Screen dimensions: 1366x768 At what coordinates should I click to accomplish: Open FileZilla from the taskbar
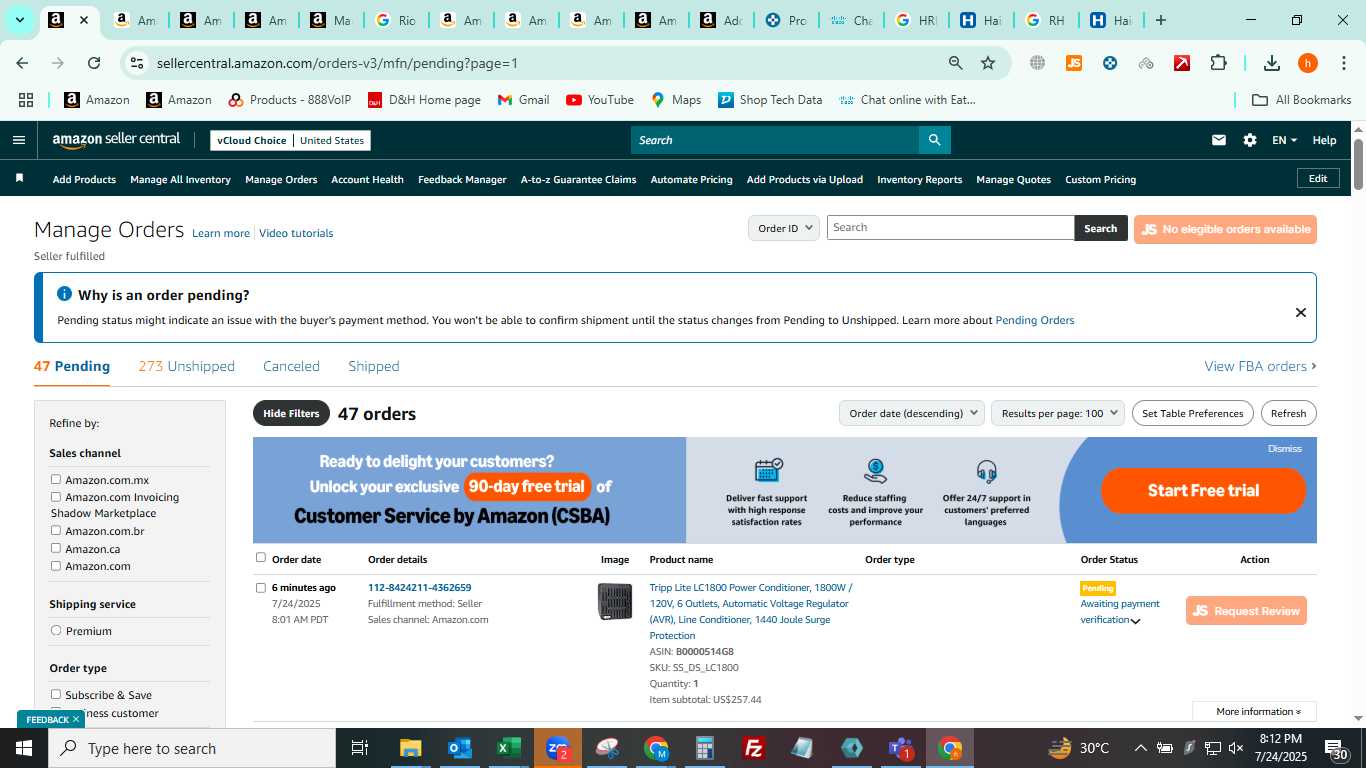click(x=754, y=748)
